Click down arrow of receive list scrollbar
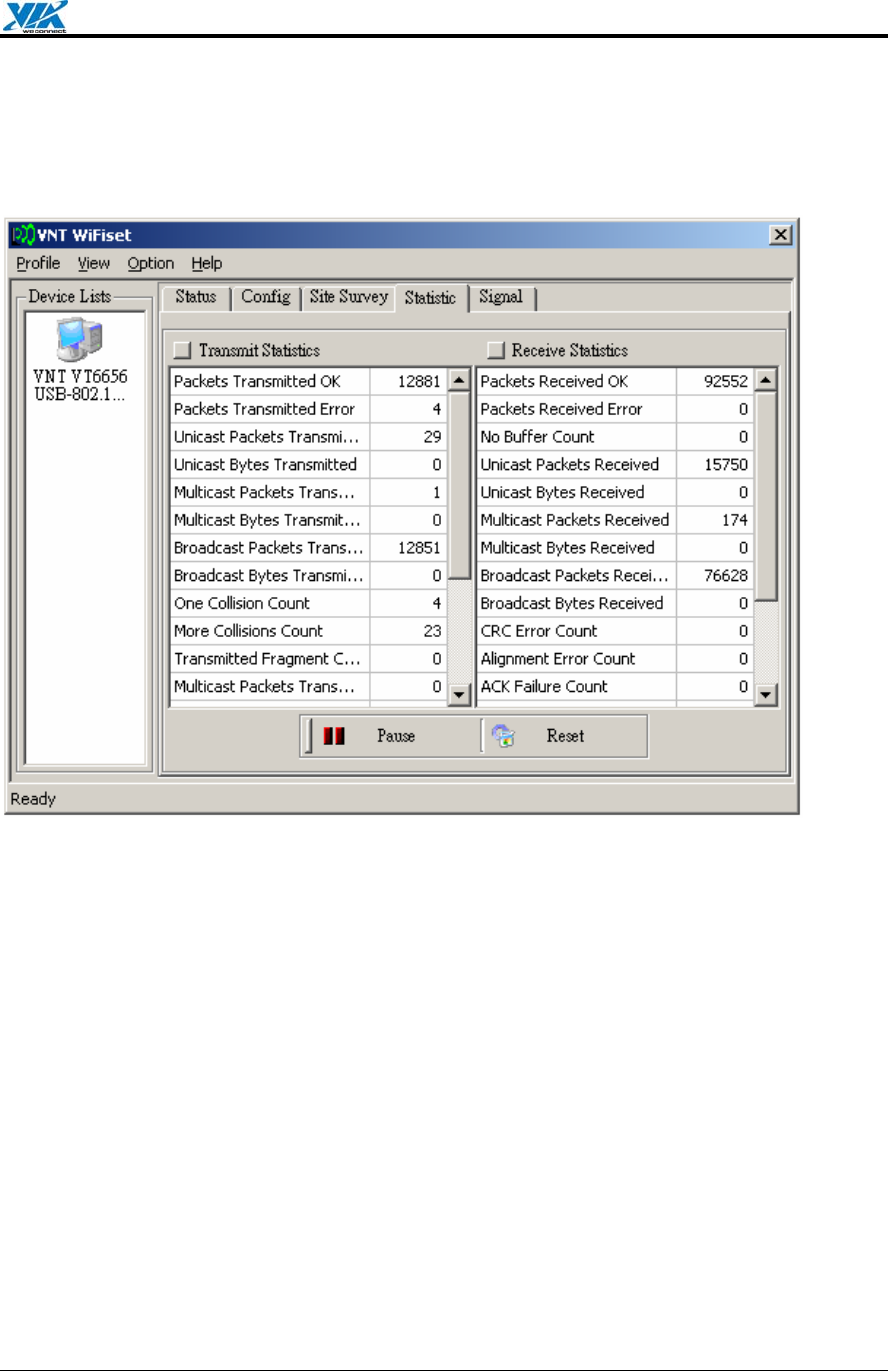Viewport: 888px width, 1371px height. (x=766, y=693)
